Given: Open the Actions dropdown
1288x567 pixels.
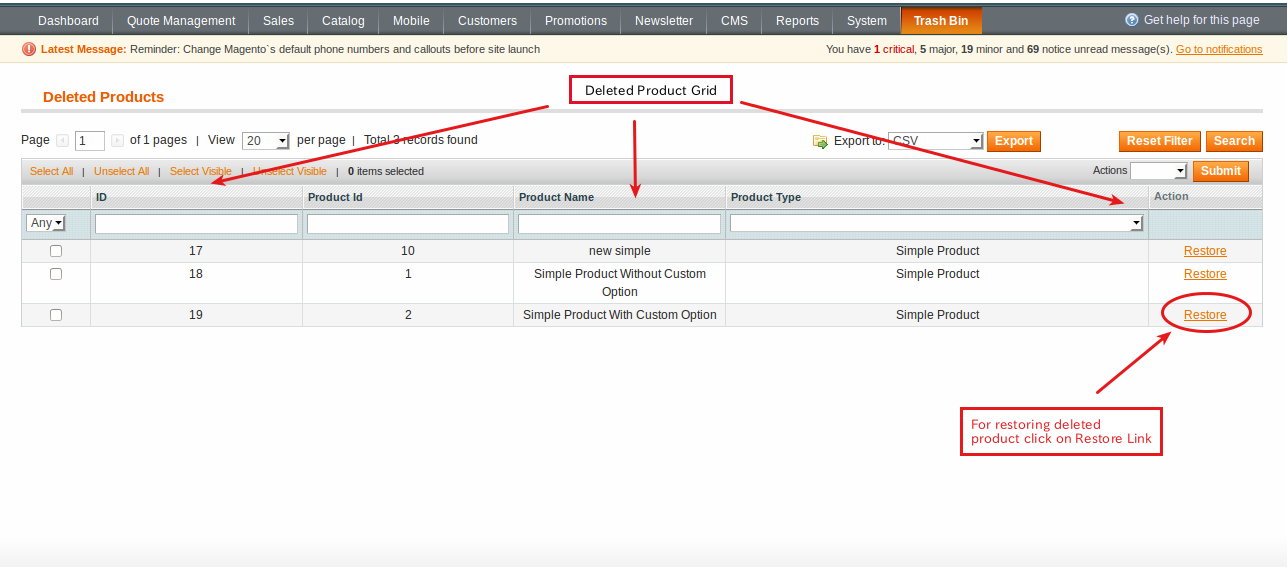Looking at the screenshot, I should [x=1158, y=171].
